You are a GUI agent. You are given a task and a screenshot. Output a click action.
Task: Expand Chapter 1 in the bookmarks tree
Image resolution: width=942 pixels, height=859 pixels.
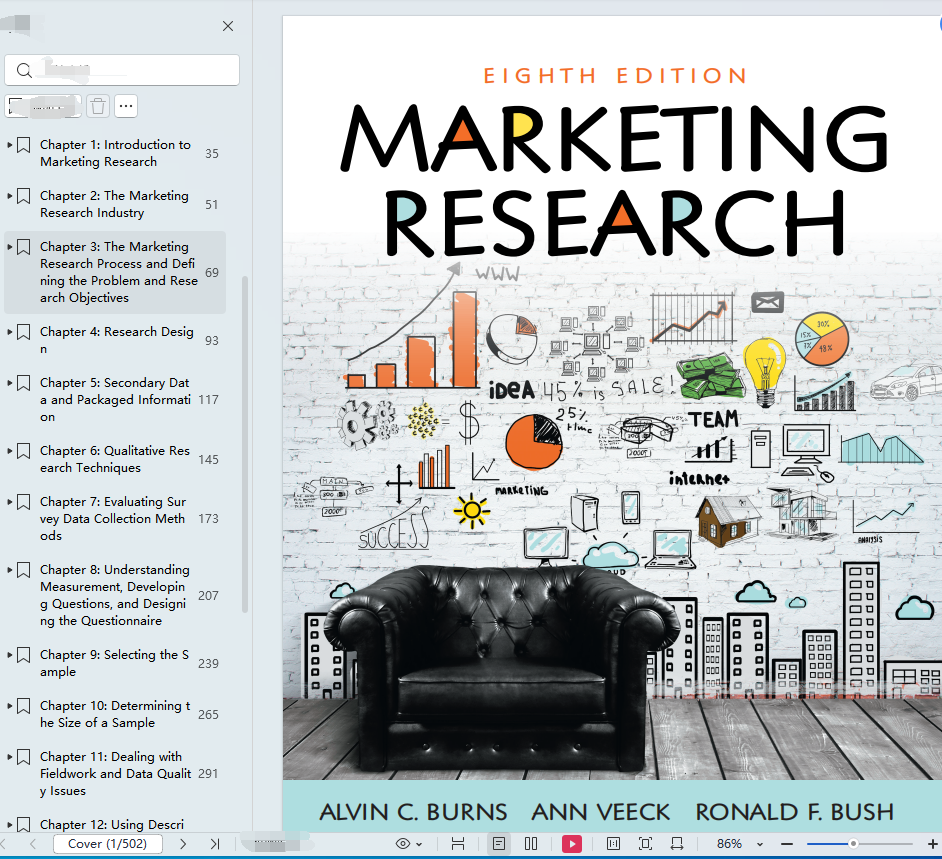point(10,145)
